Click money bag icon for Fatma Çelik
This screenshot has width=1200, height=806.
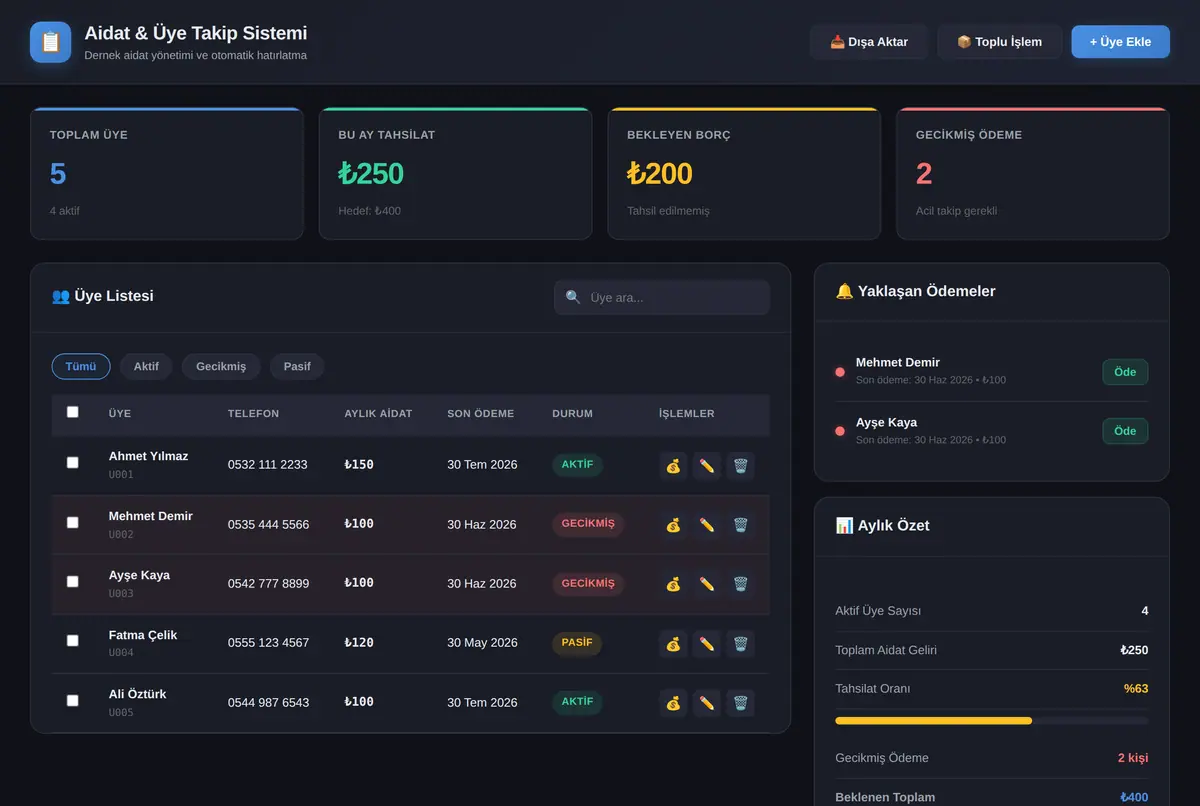pyautogui.click(x=673, y=644)
